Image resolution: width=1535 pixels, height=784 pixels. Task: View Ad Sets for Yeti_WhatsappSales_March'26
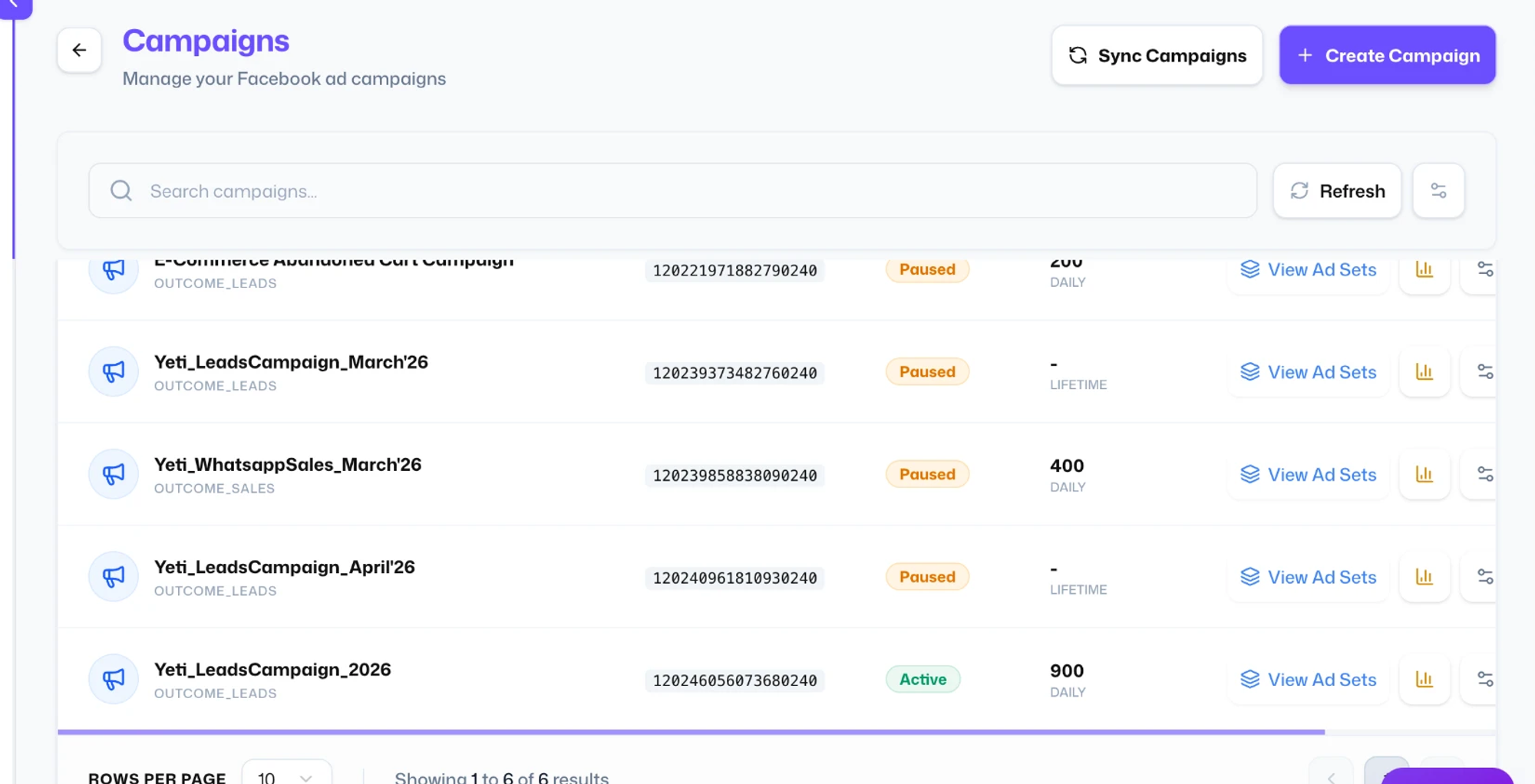pyautogui.click(x=1309, y=475)
